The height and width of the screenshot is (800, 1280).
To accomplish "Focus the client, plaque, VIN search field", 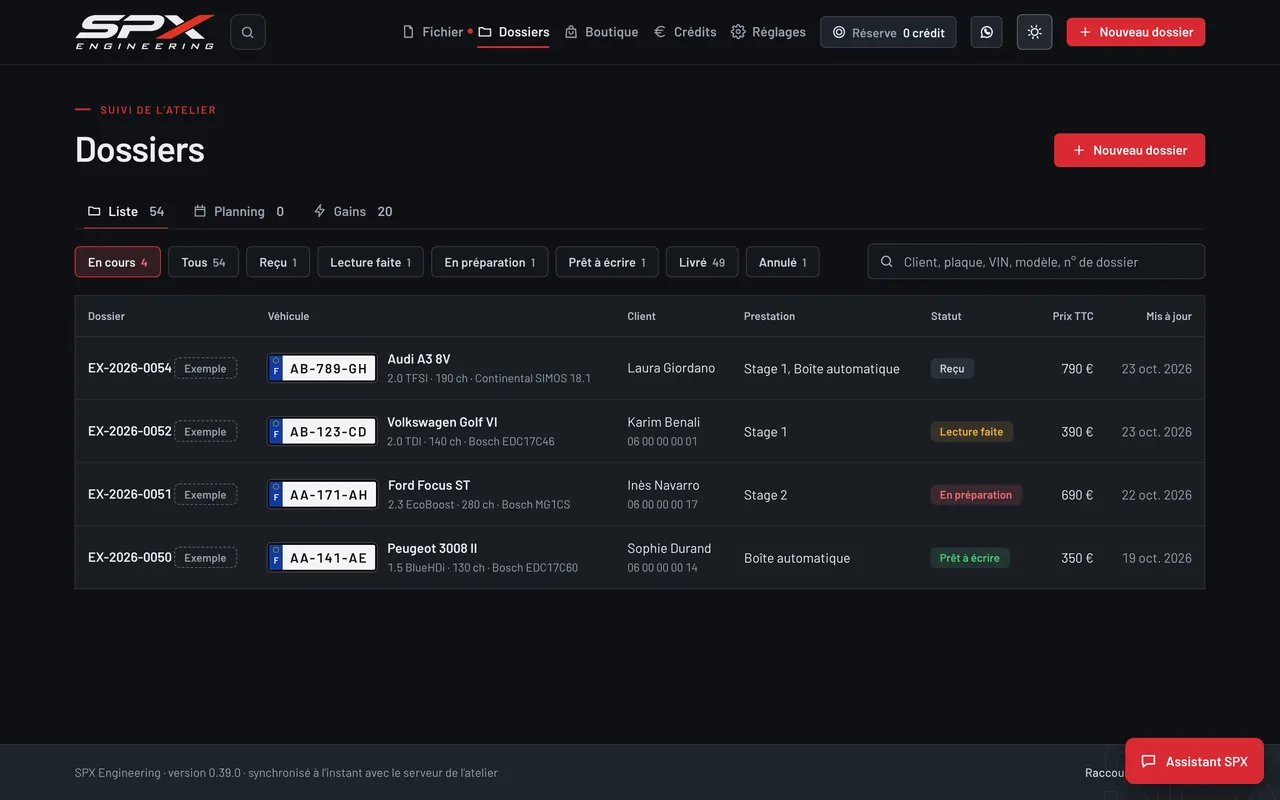I will tap(1036, 262).
